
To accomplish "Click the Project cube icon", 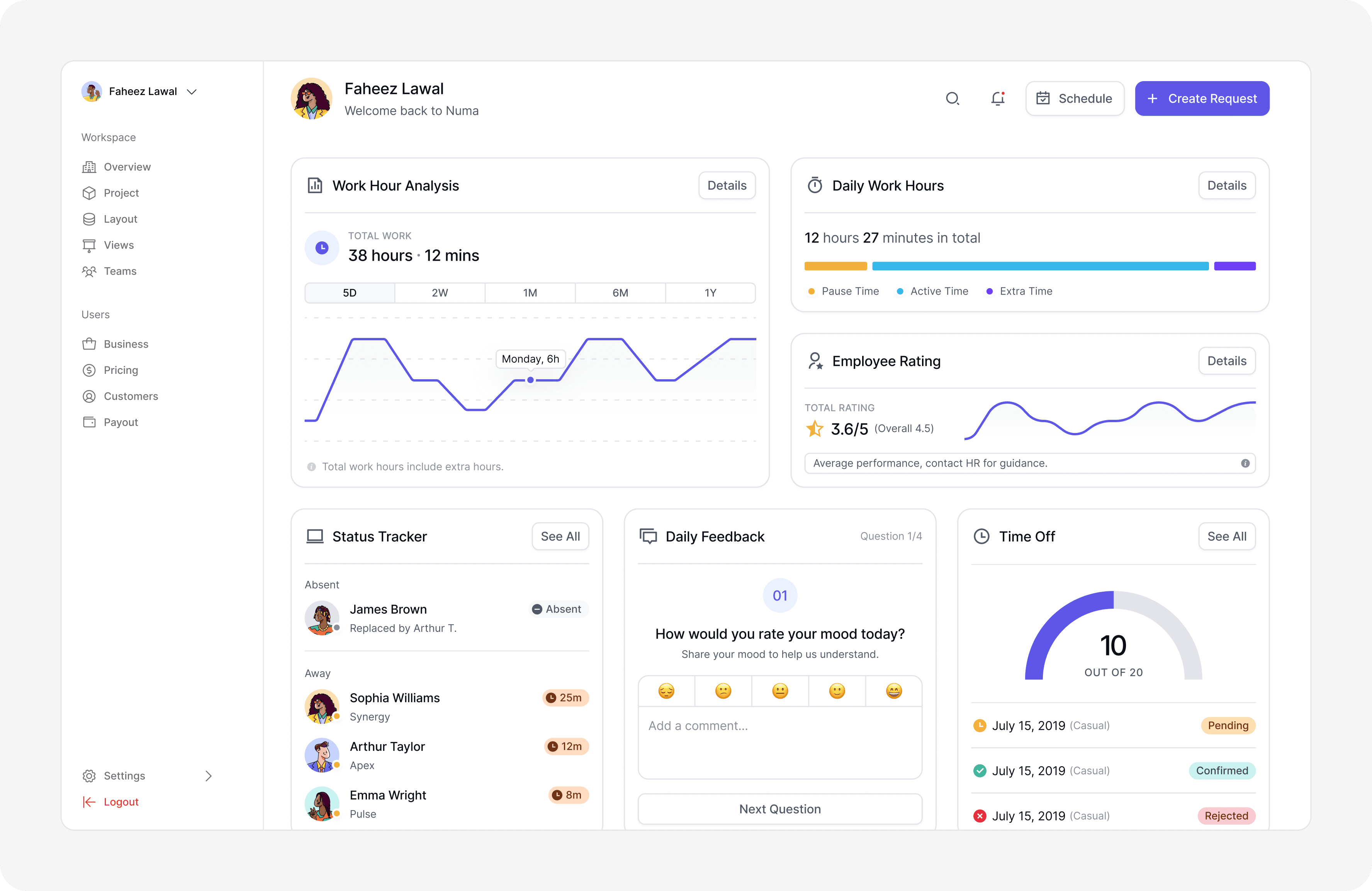I will [89, 193].
